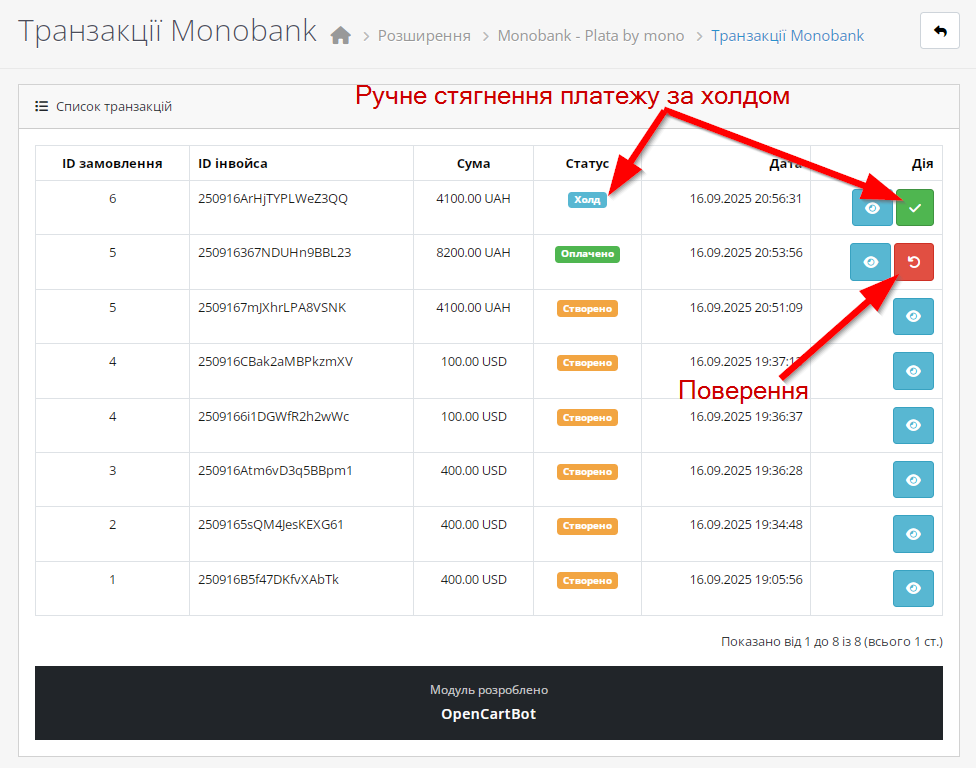Viewport: 976px width, 768px height.
Task: Click date 16.09.2025 20:53:56
Action: tap(746, 253)
